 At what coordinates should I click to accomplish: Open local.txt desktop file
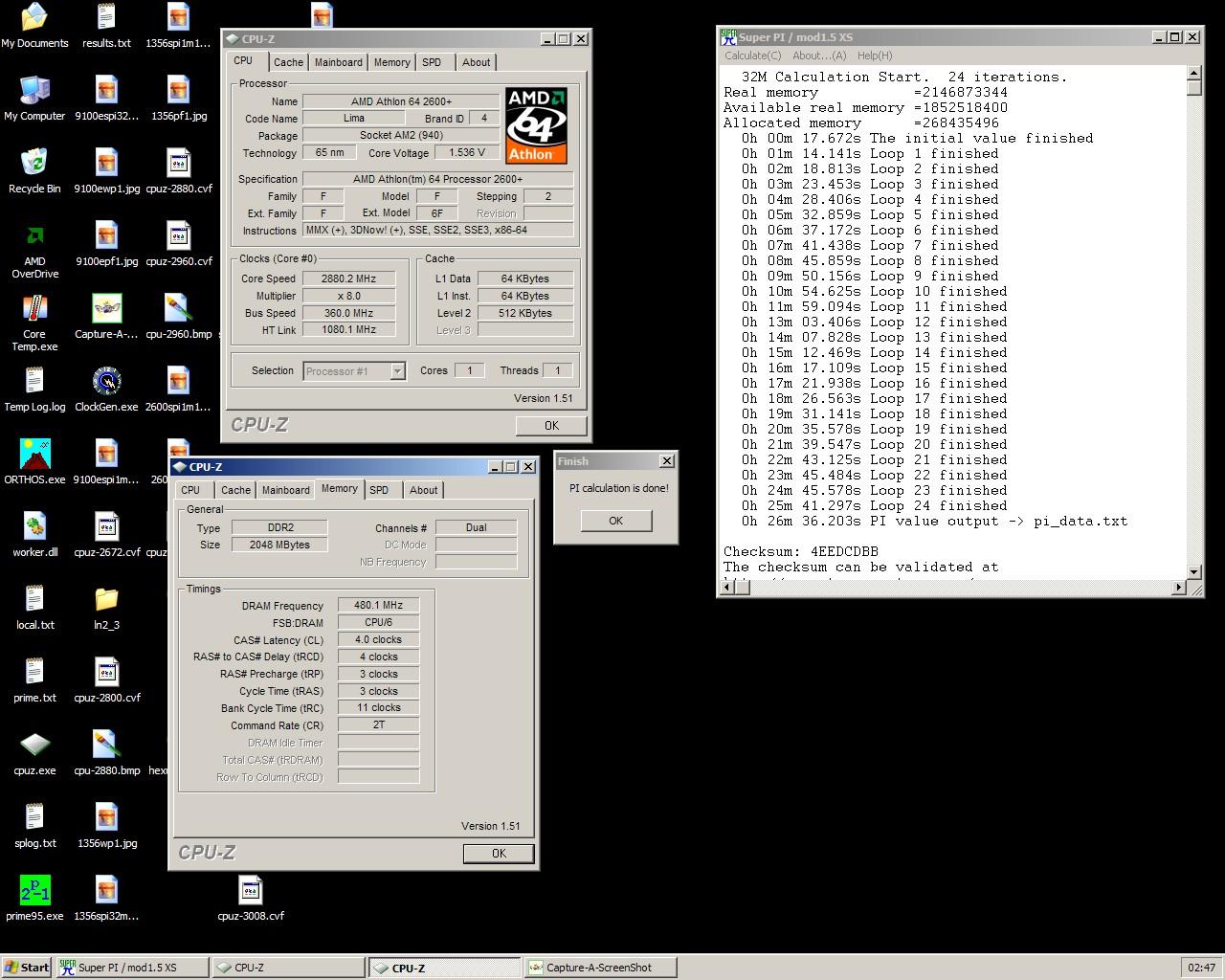34,607
